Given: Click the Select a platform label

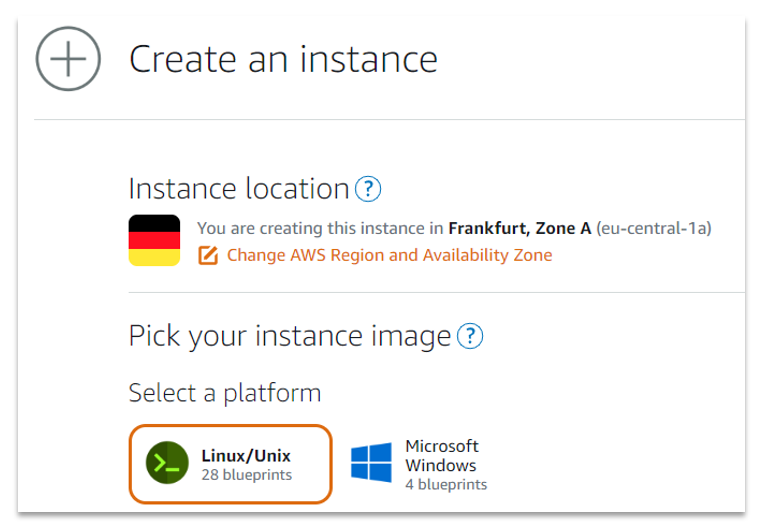Looking at the screenshot, I should (x=225, y=393).
